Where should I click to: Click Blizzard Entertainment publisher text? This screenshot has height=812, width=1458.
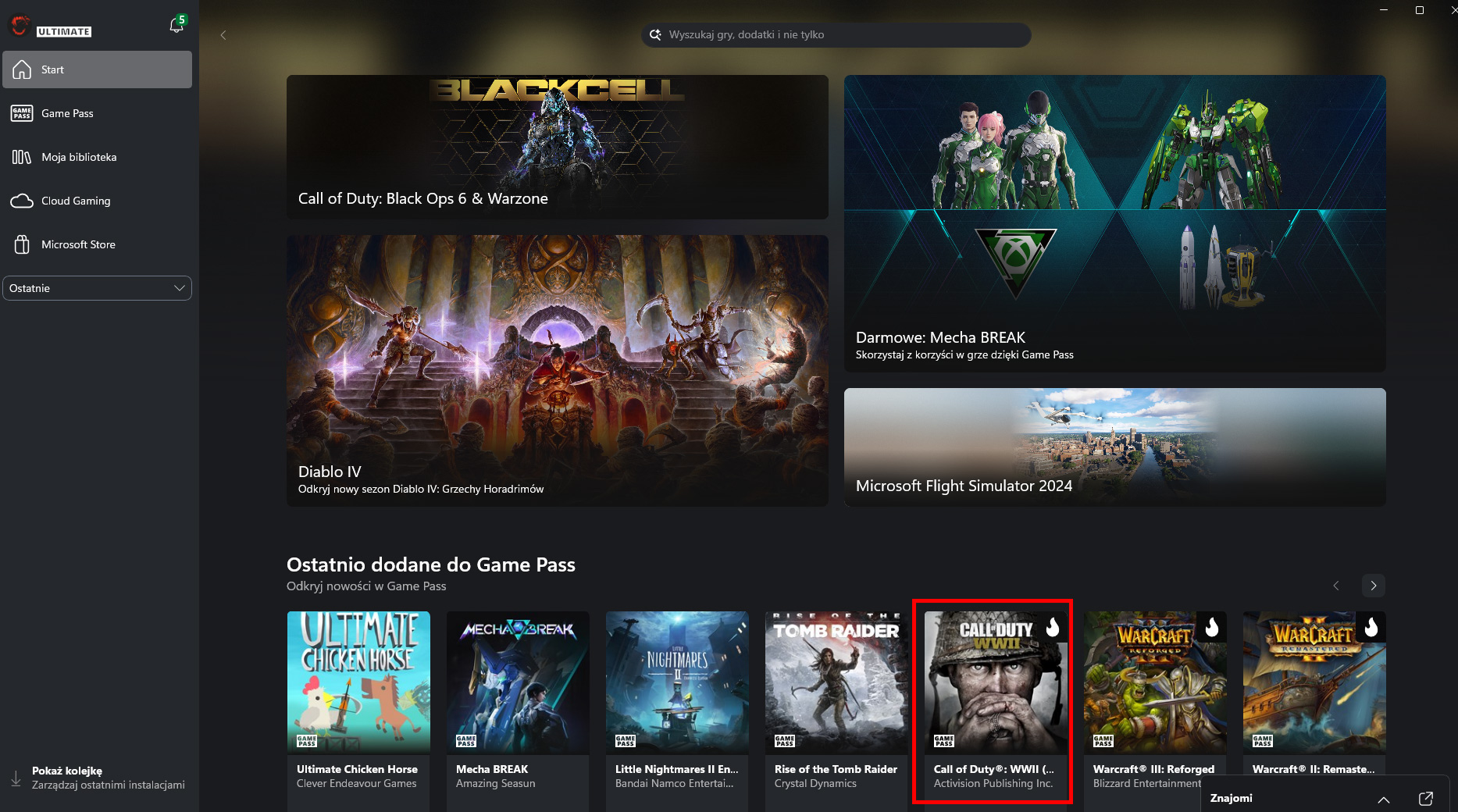(x=1147, y=783)
